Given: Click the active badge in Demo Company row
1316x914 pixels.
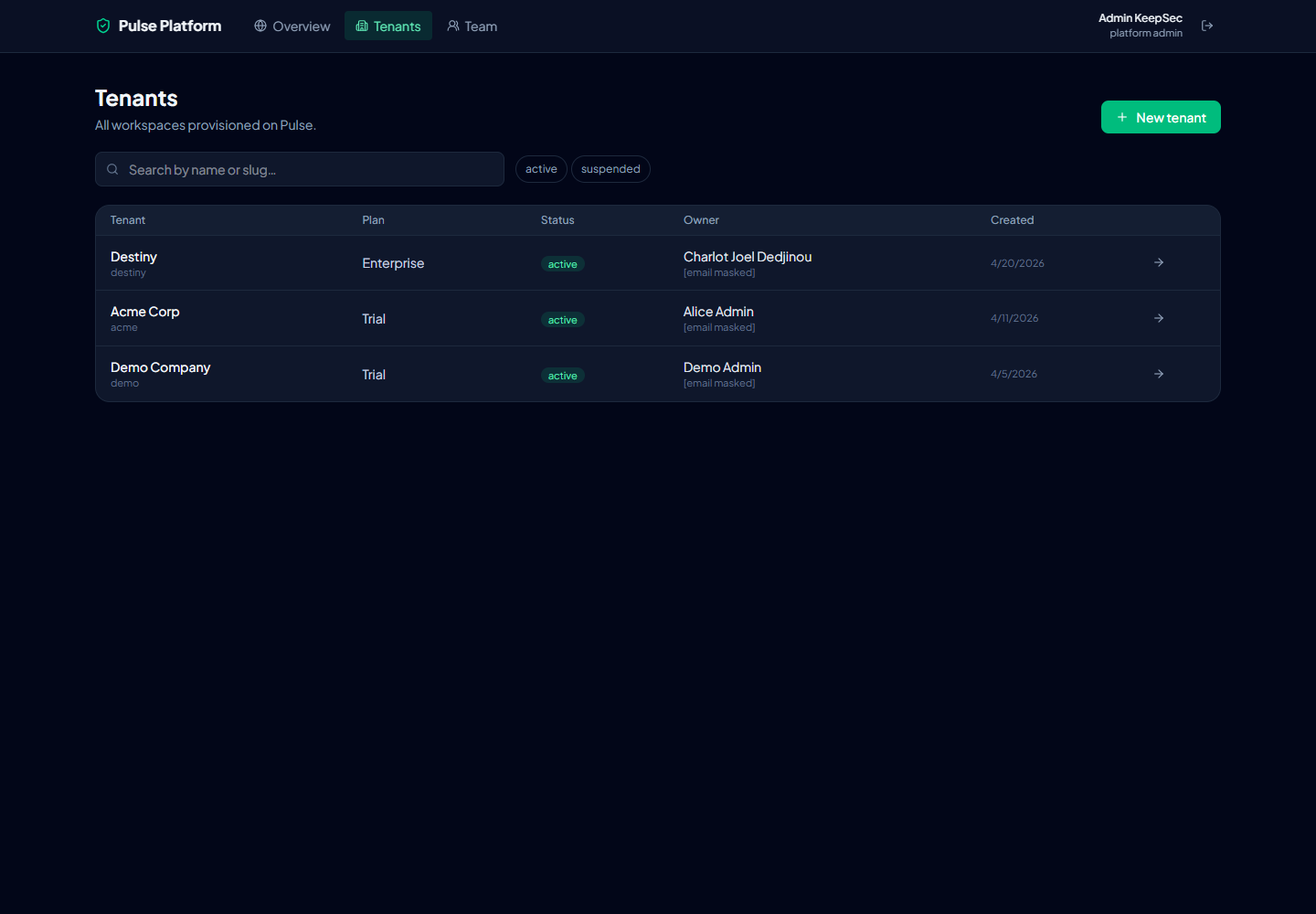Looking at the screenshot, I should pyautogui.click(x=563, y=376).
